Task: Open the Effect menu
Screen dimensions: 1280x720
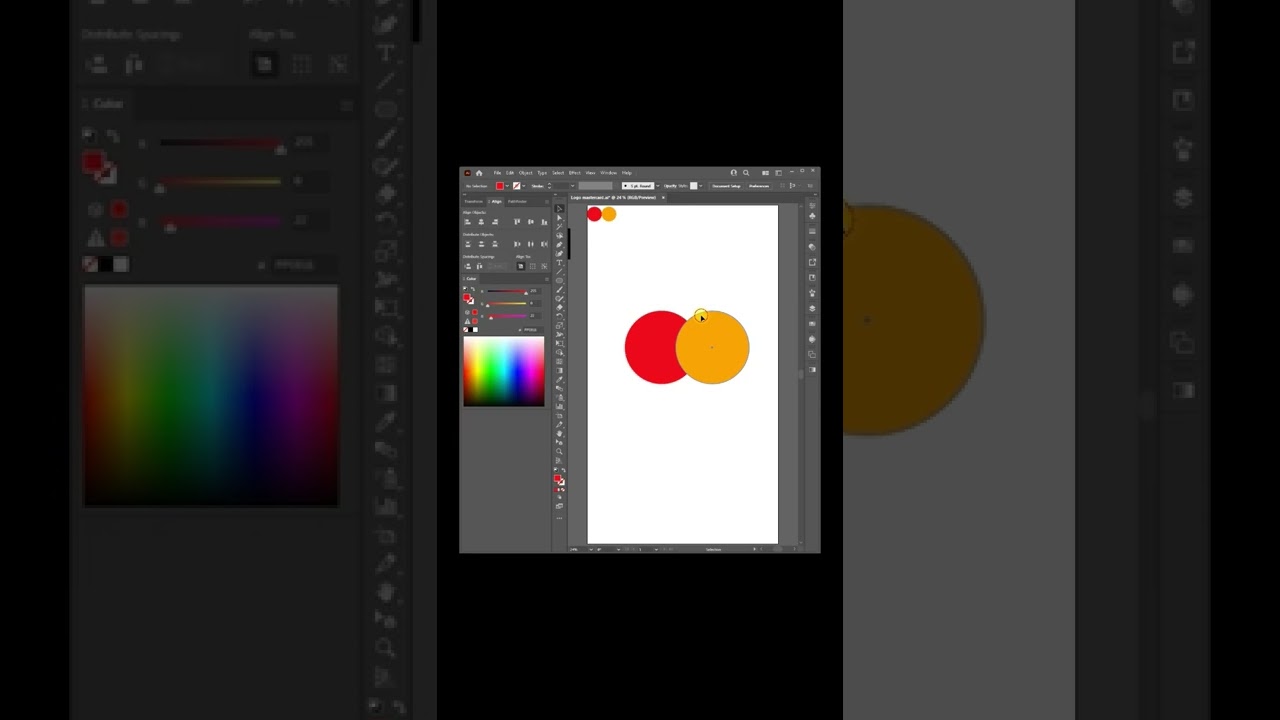Action: (x=575, y=173)
